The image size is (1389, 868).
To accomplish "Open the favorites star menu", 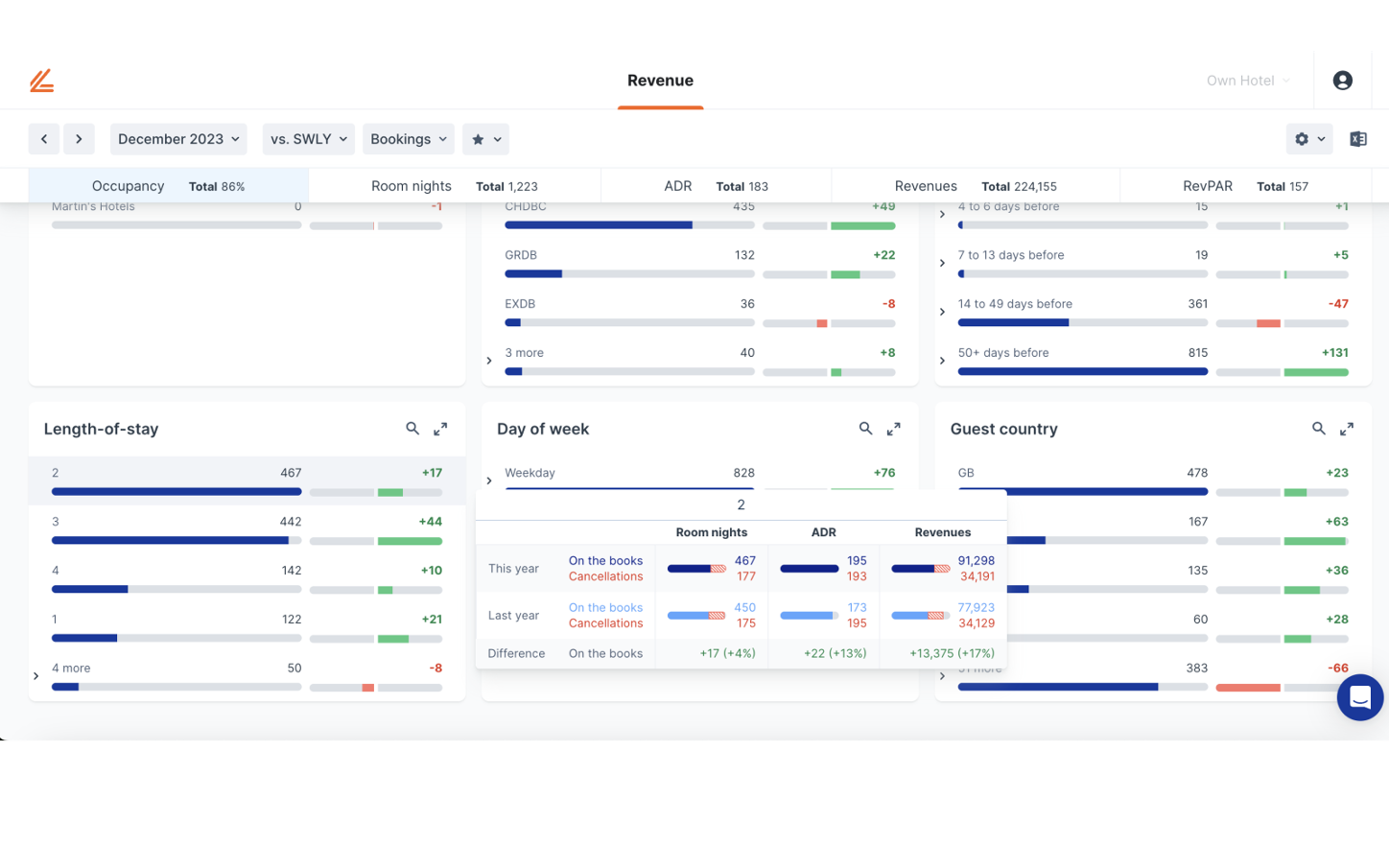I will tap(485, 139).
